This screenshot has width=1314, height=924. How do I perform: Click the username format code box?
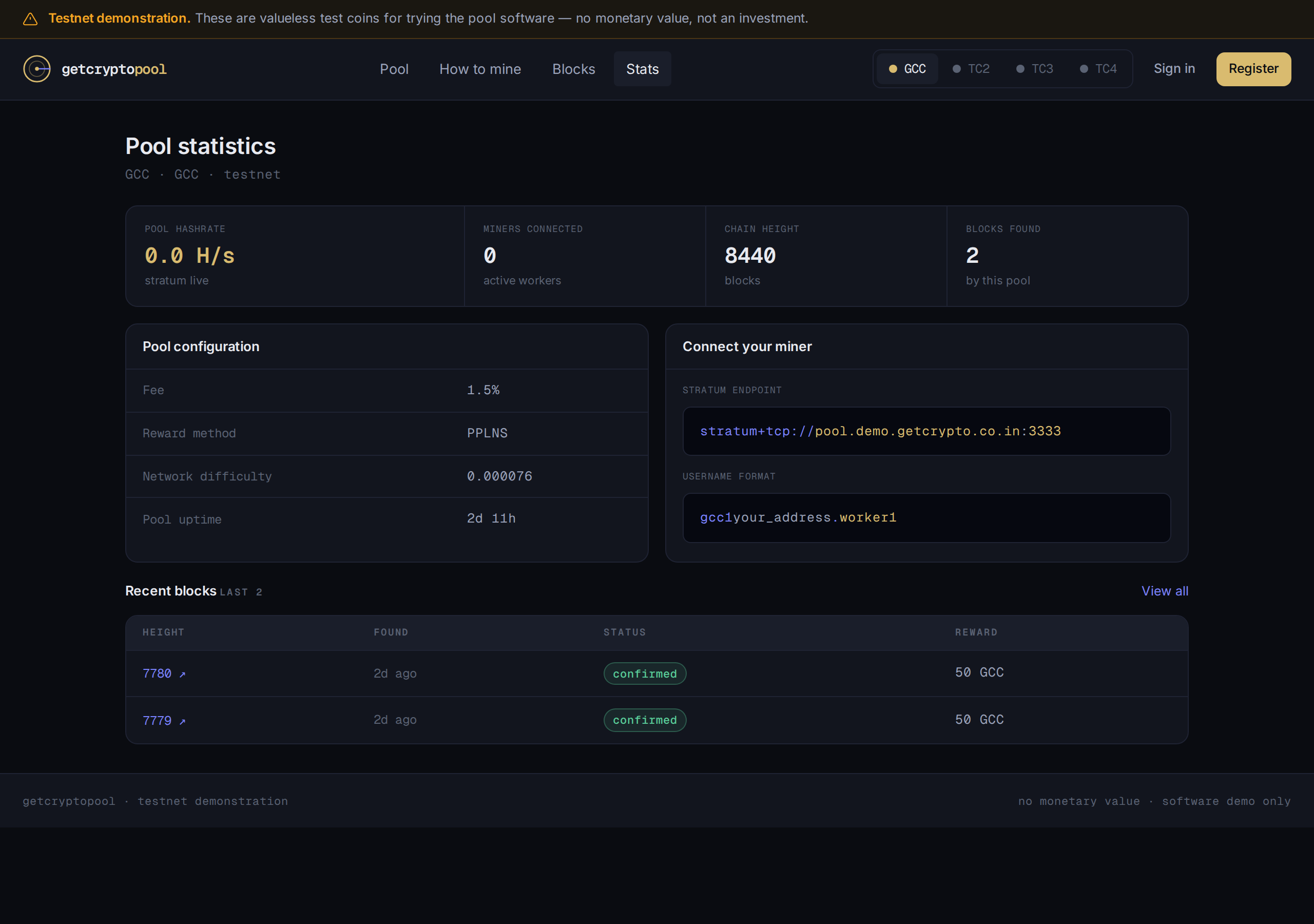click(926, 517)
